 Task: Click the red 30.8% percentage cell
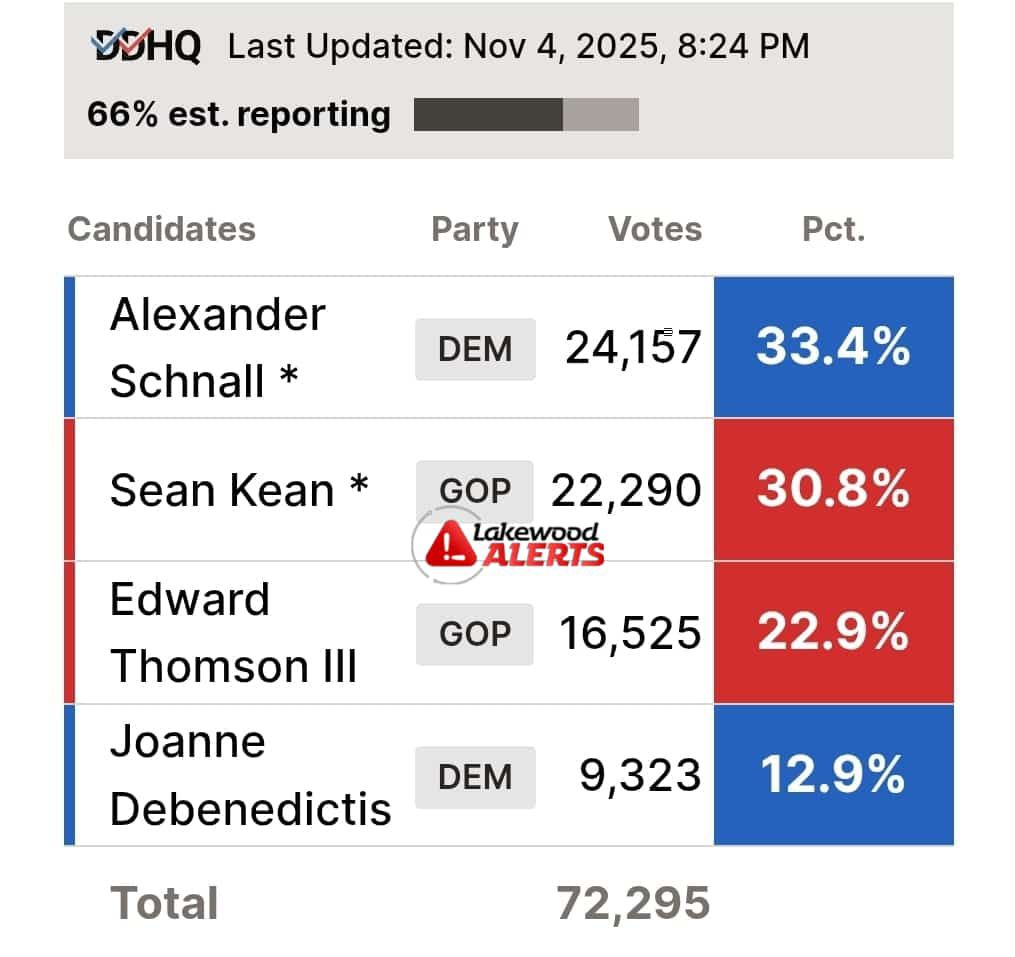coord(833,490)
